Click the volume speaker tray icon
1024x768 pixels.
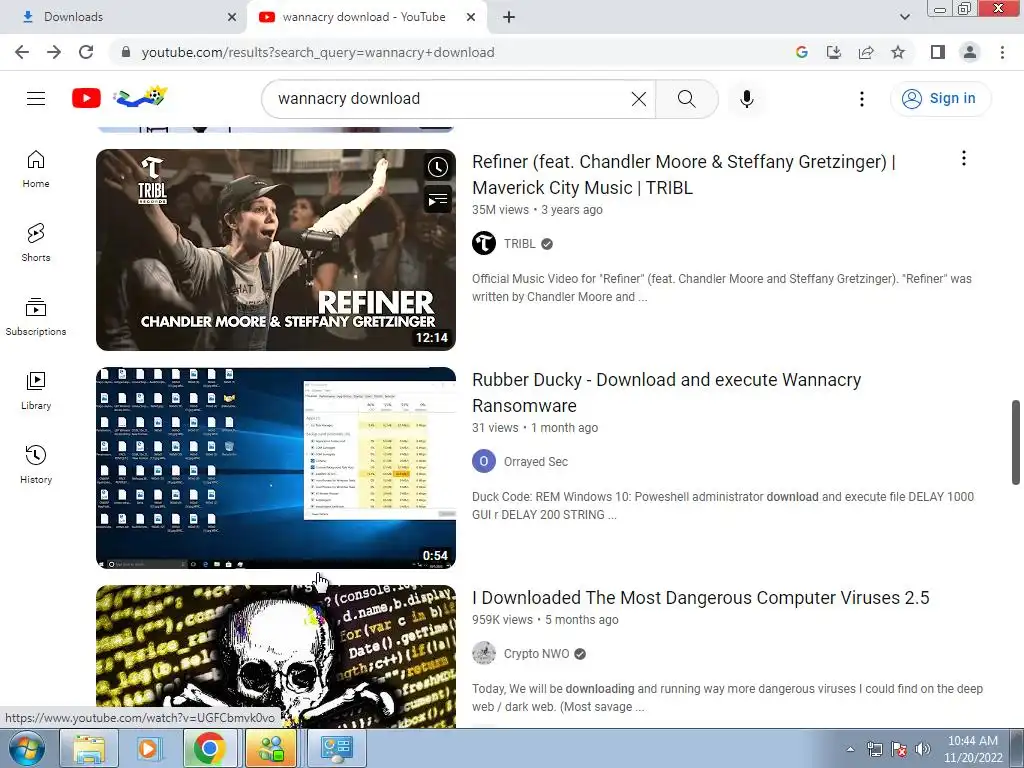click(x=923, y=749)
